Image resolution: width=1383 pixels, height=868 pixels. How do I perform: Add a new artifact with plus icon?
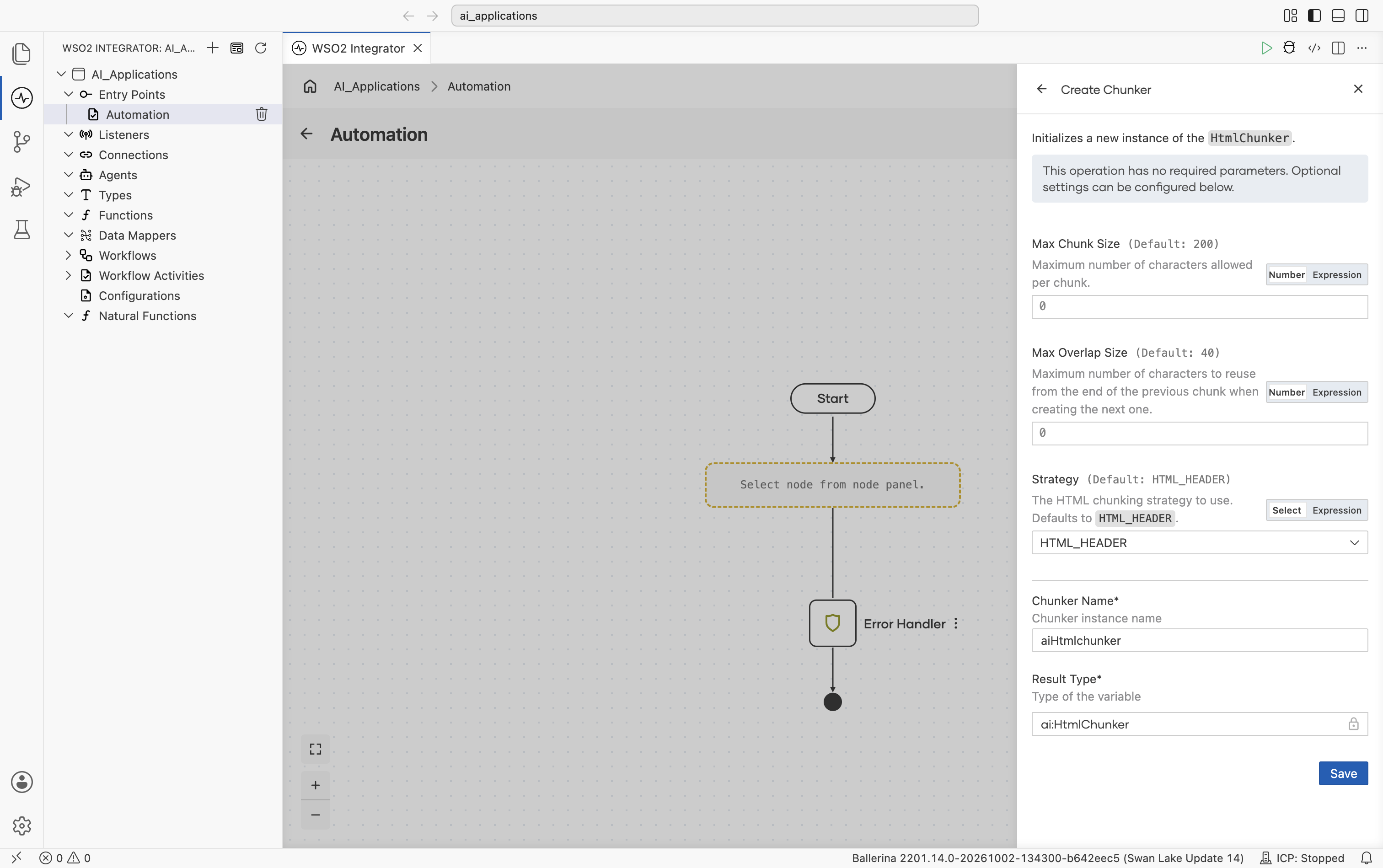[212, 48]
